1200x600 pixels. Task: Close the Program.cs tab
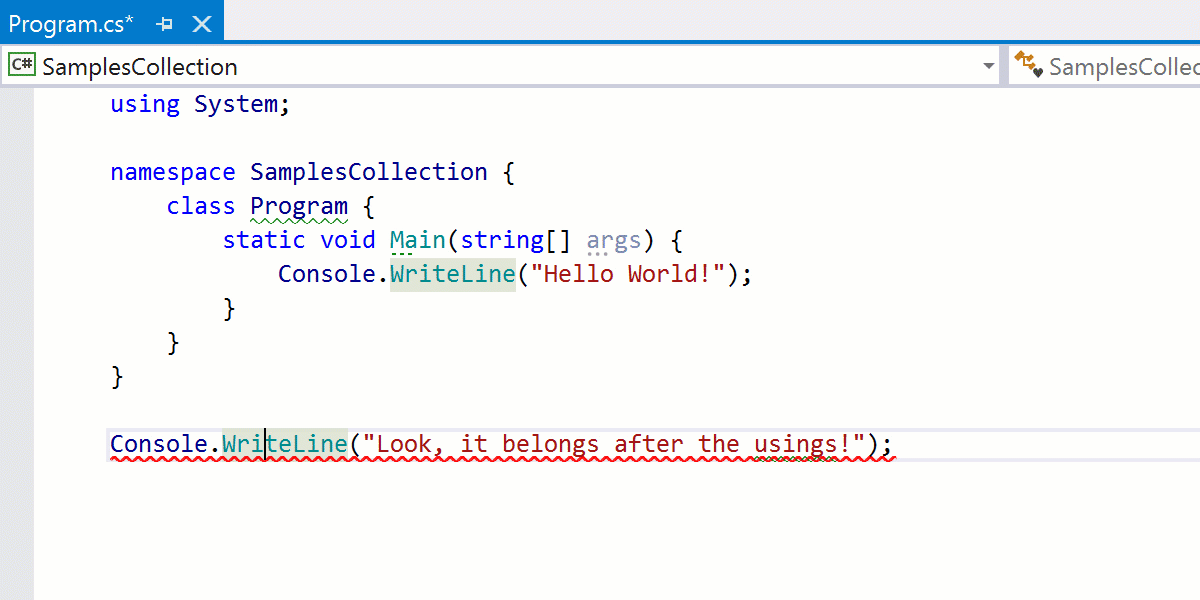(x=202, y=24)
